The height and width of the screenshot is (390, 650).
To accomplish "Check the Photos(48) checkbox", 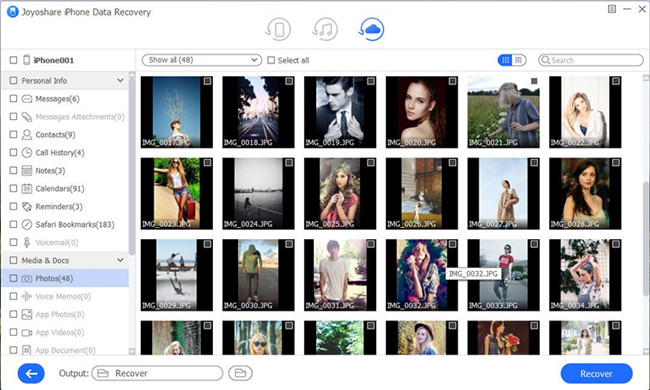I will point(13,278).
